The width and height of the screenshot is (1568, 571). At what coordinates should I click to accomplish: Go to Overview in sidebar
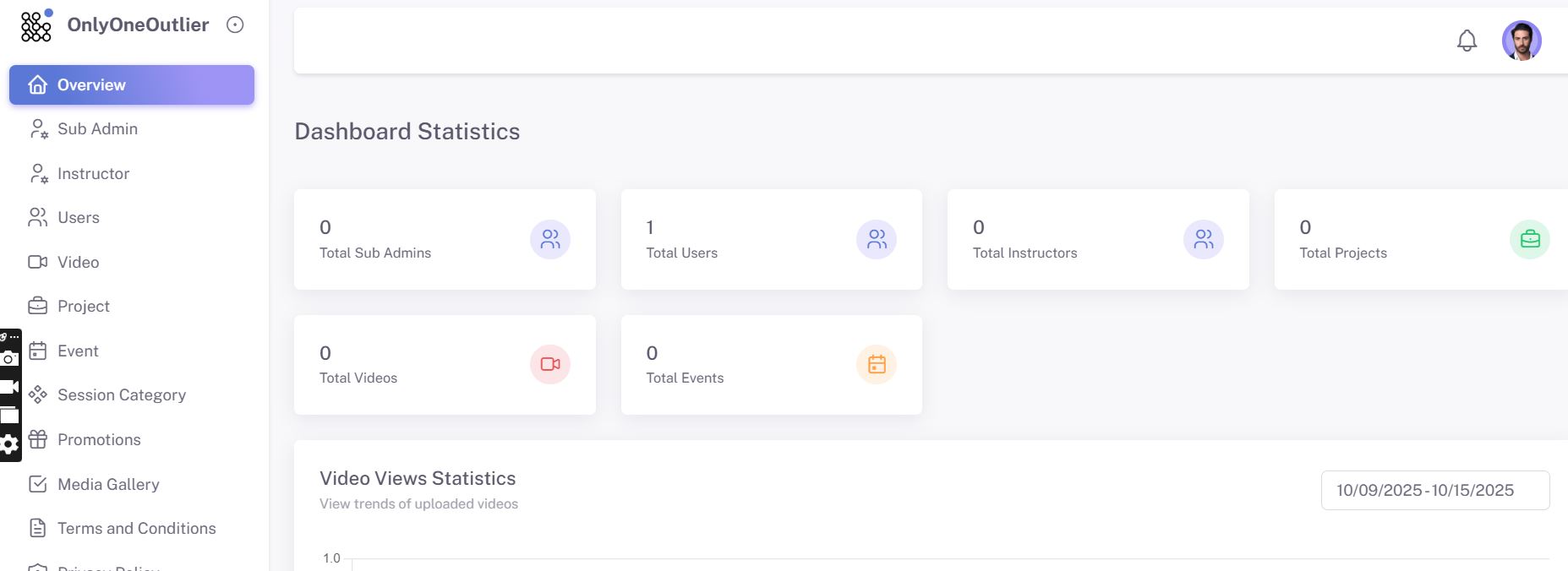click(x=132, y=85)
